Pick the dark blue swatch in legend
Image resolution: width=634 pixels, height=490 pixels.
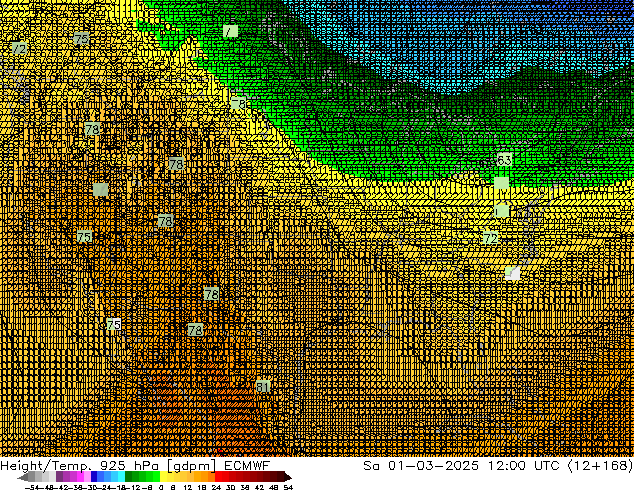[94, 477]
